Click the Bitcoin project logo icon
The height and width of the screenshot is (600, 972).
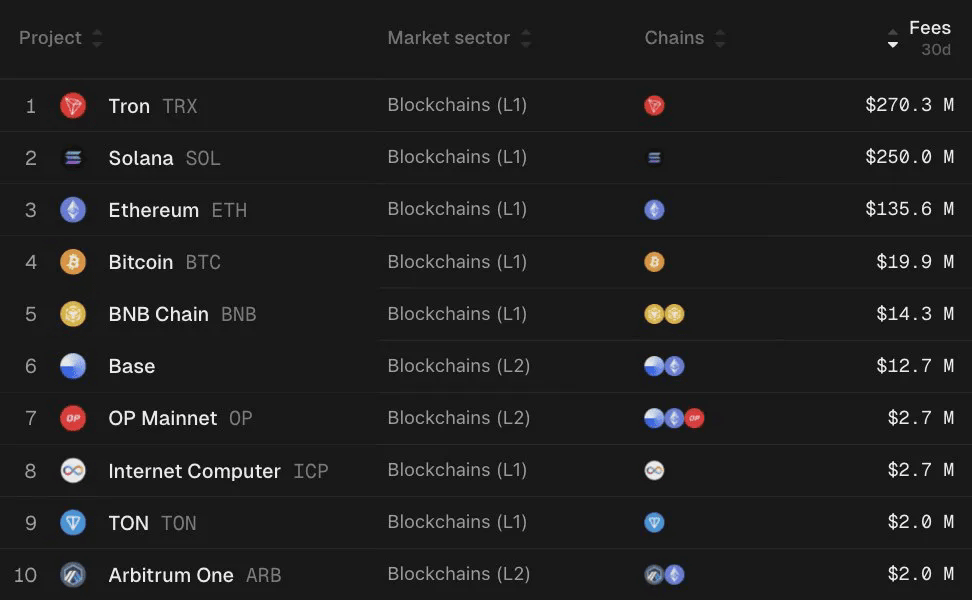point(73,262)
